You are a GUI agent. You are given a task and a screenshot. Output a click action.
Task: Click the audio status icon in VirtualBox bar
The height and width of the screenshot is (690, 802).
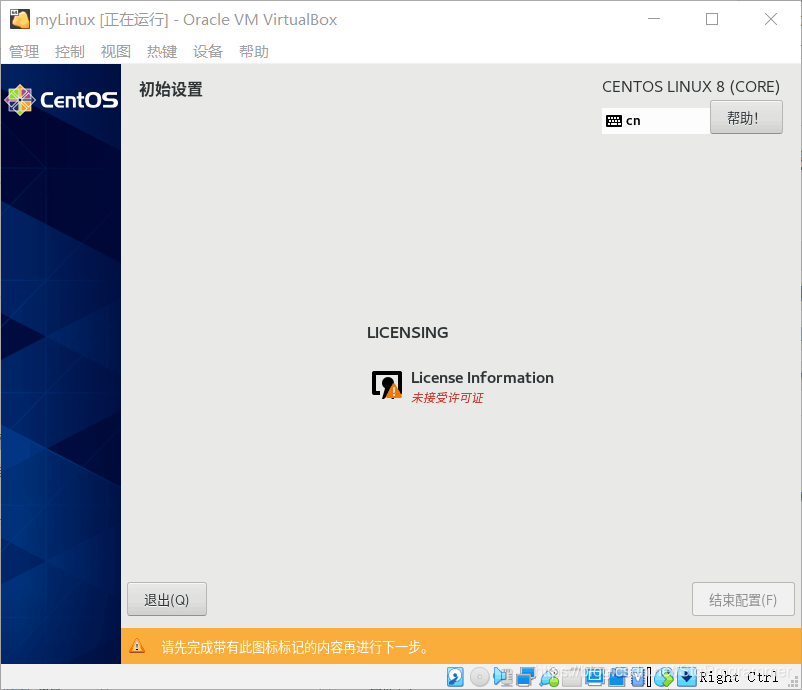[x=503, y=677]
